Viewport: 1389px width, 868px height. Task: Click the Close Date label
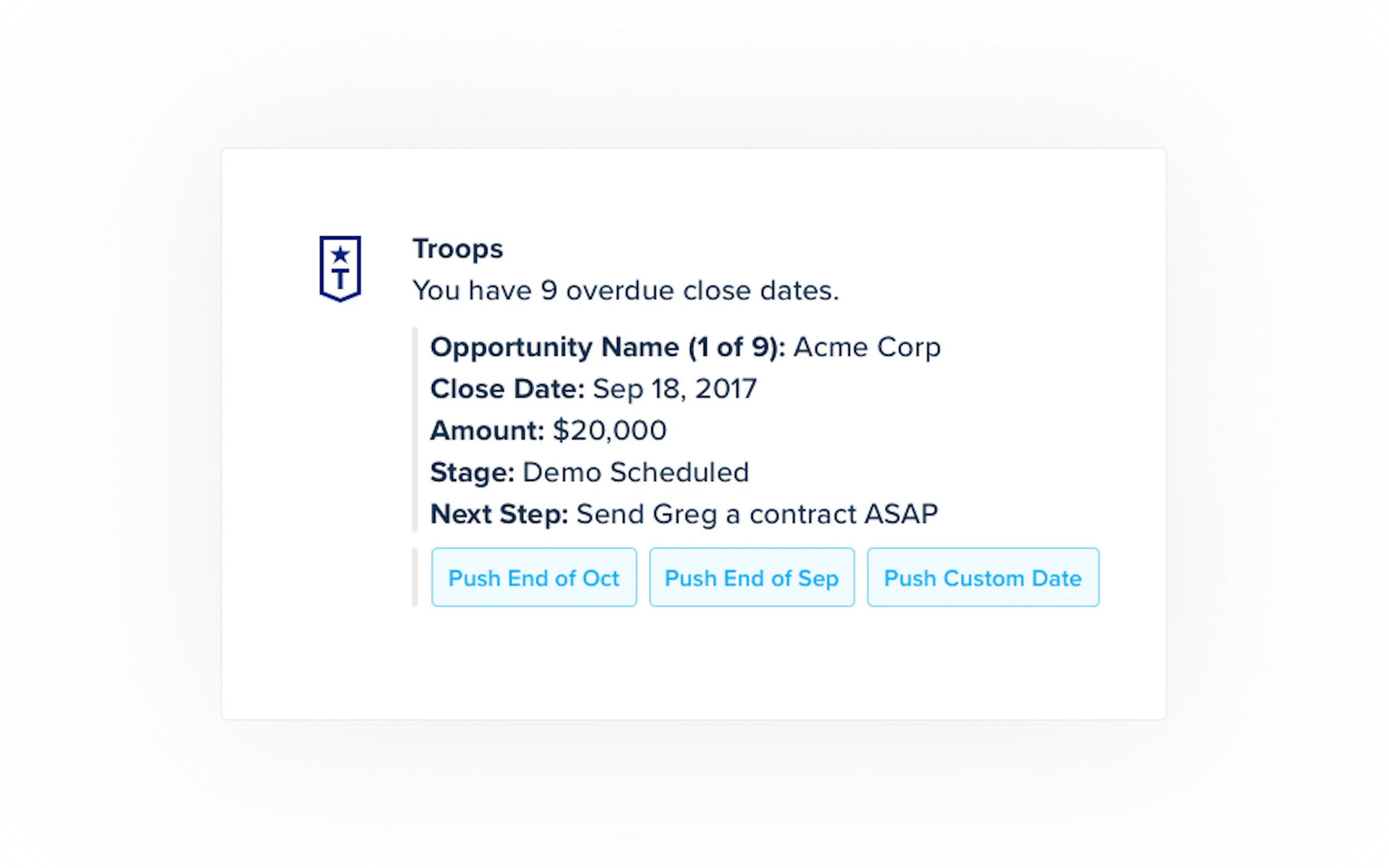point(507,389)
